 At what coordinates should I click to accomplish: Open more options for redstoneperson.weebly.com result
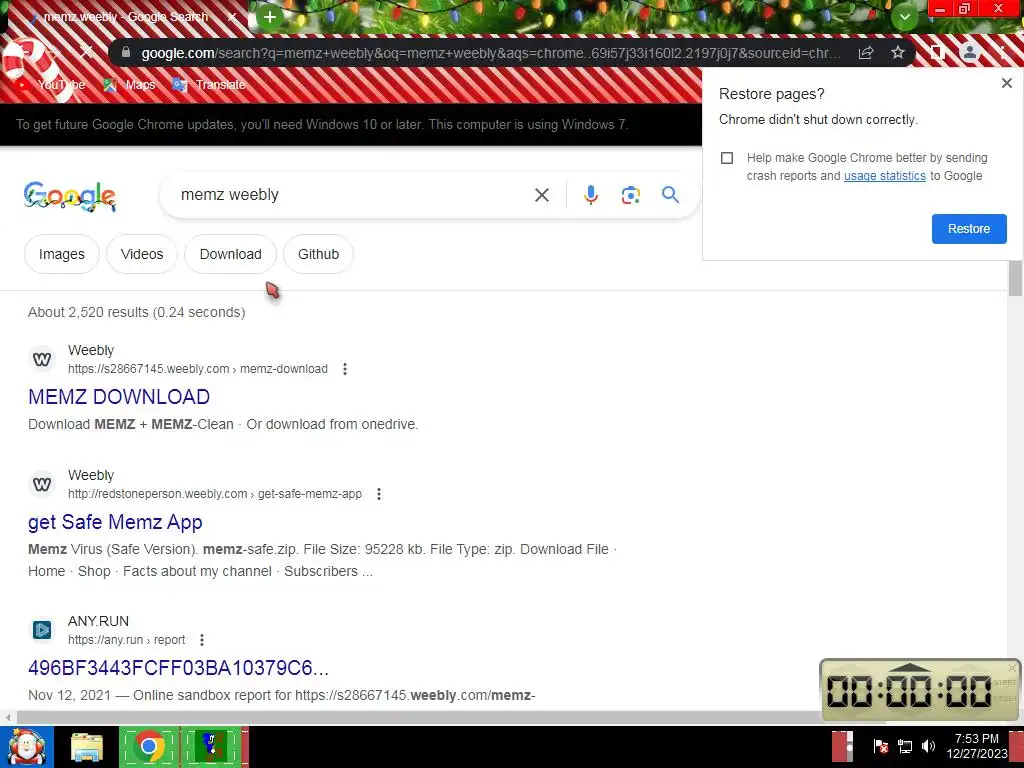(x=379, y=494)
